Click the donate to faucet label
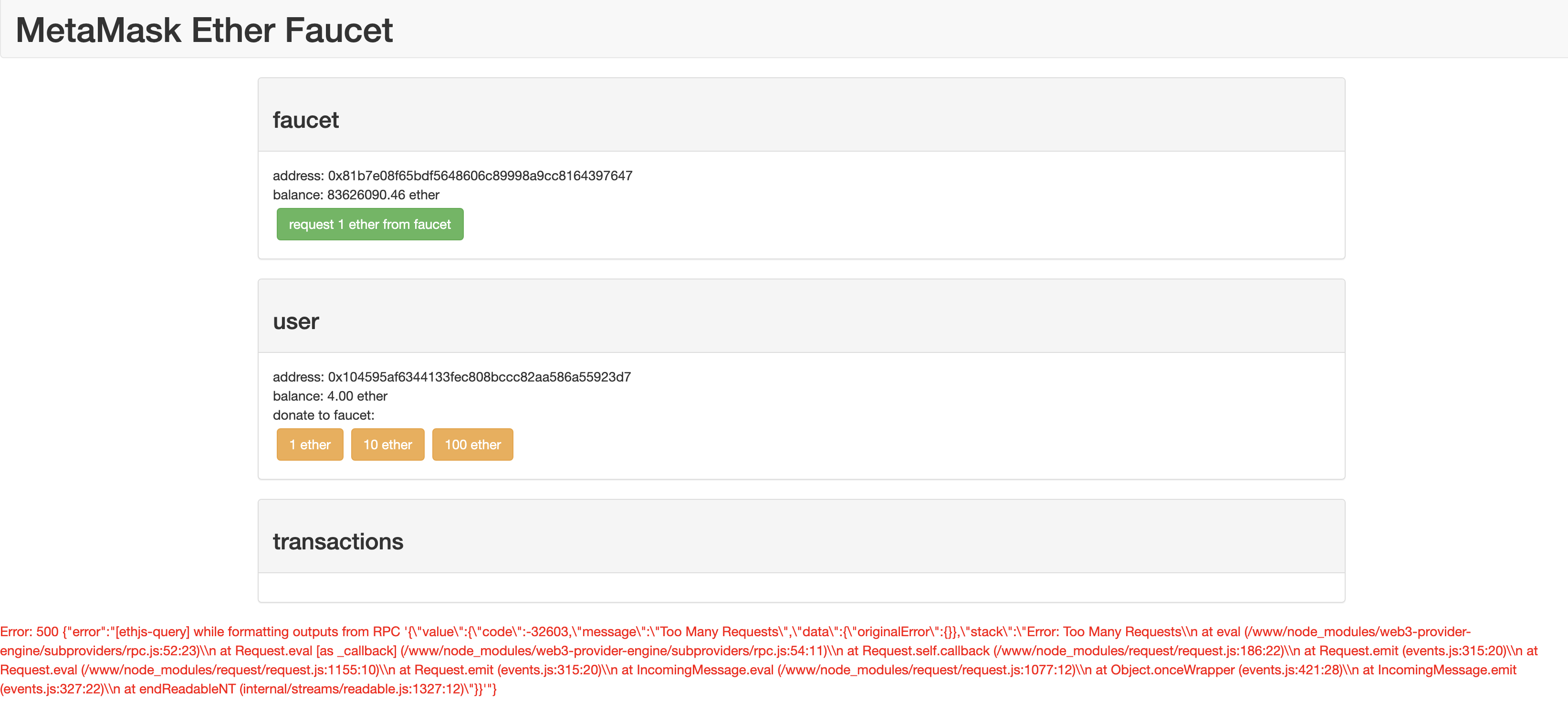The image size is (1568, 723). point(323,416)
